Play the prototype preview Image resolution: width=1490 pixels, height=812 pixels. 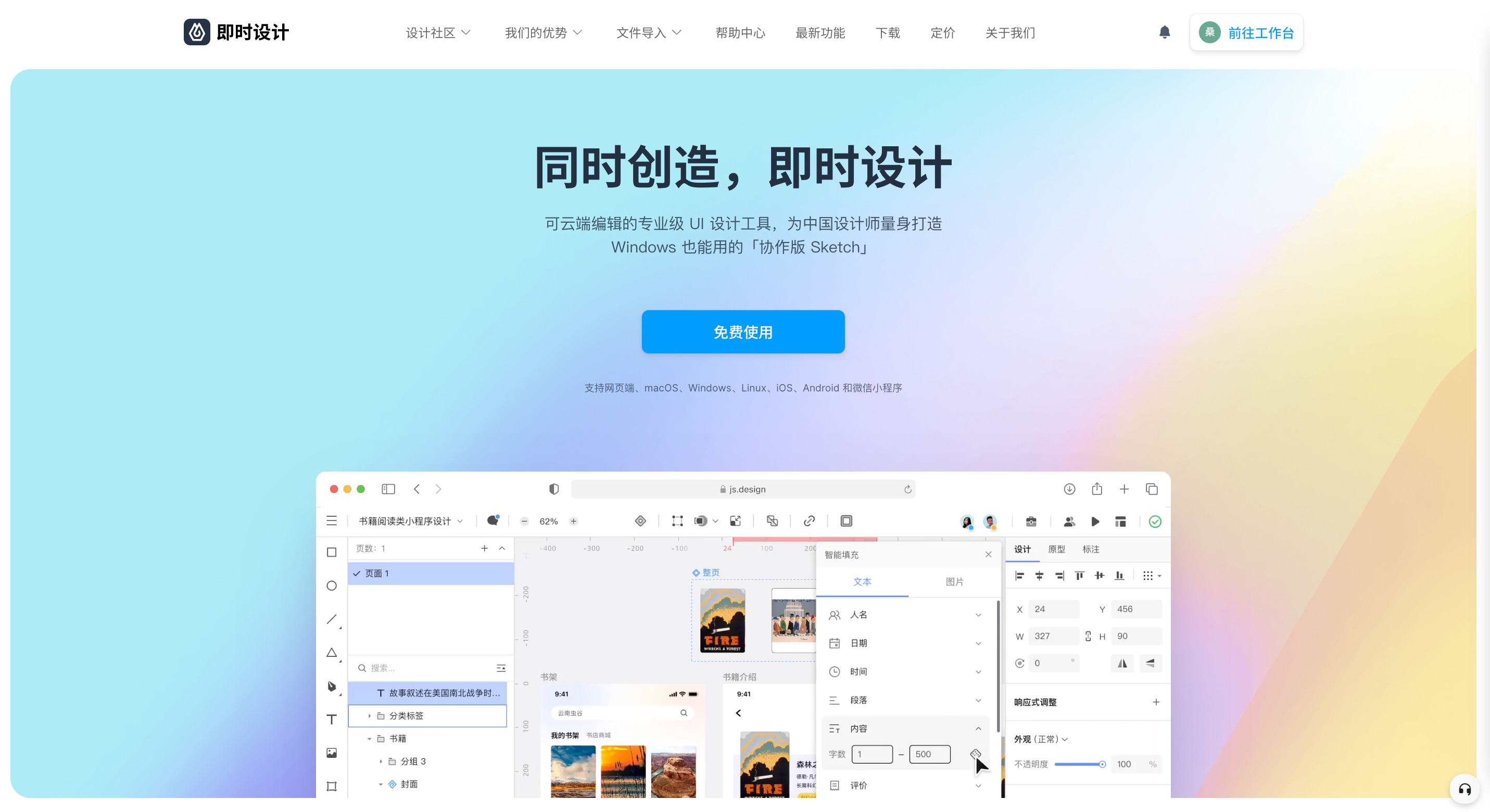click(x=1095, y=521)
